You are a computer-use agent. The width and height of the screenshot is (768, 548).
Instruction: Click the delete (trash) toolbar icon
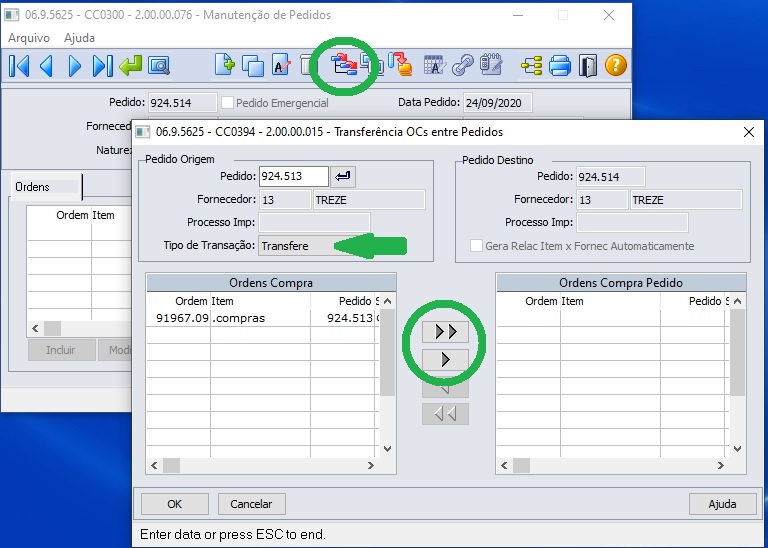(x=306, y=65)
